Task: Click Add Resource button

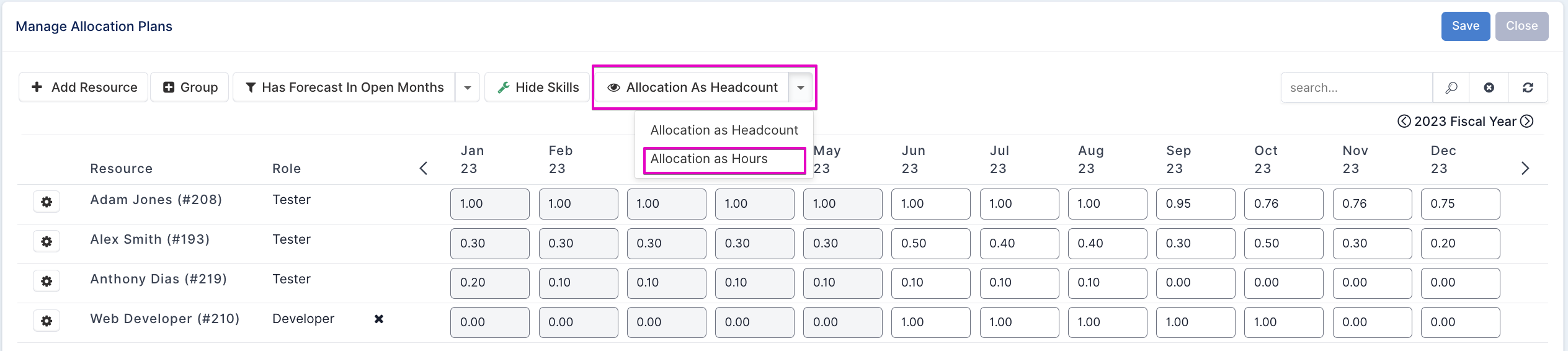Action: point(84,87)
